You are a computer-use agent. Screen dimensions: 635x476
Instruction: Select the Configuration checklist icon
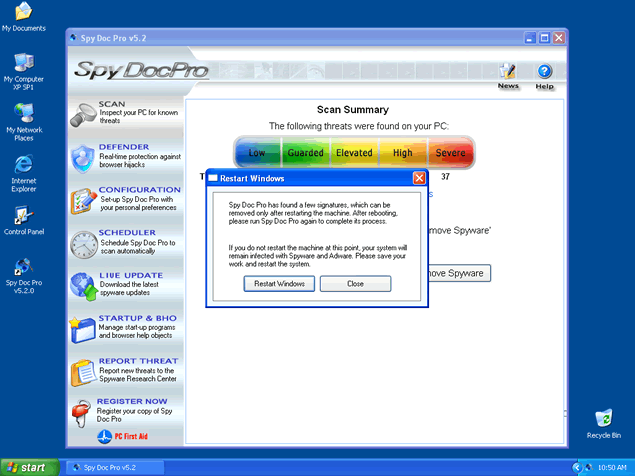(x=83, y=201)
